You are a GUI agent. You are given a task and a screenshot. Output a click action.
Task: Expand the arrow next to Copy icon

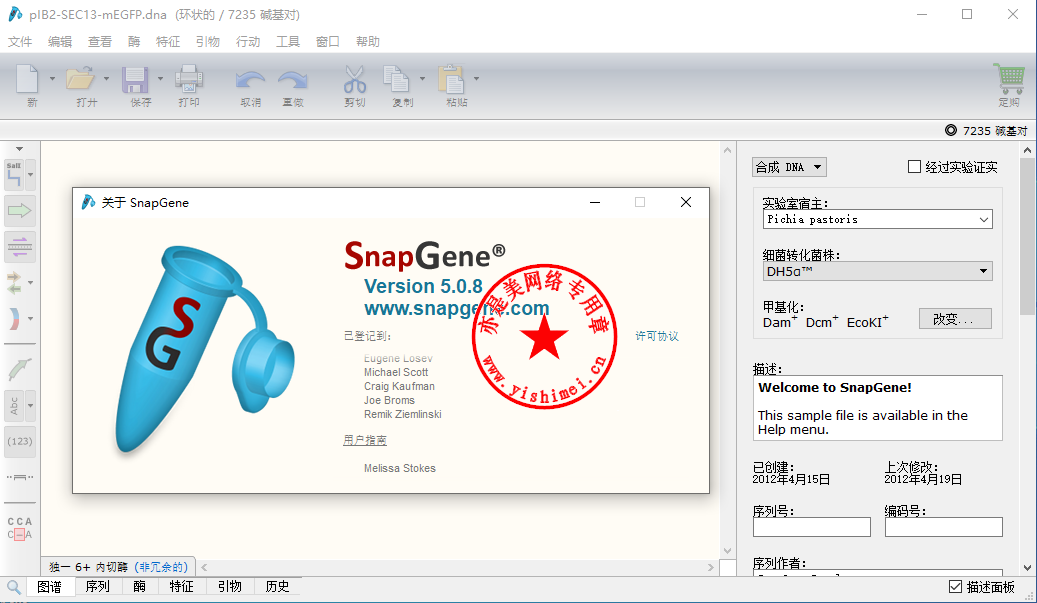422,79
